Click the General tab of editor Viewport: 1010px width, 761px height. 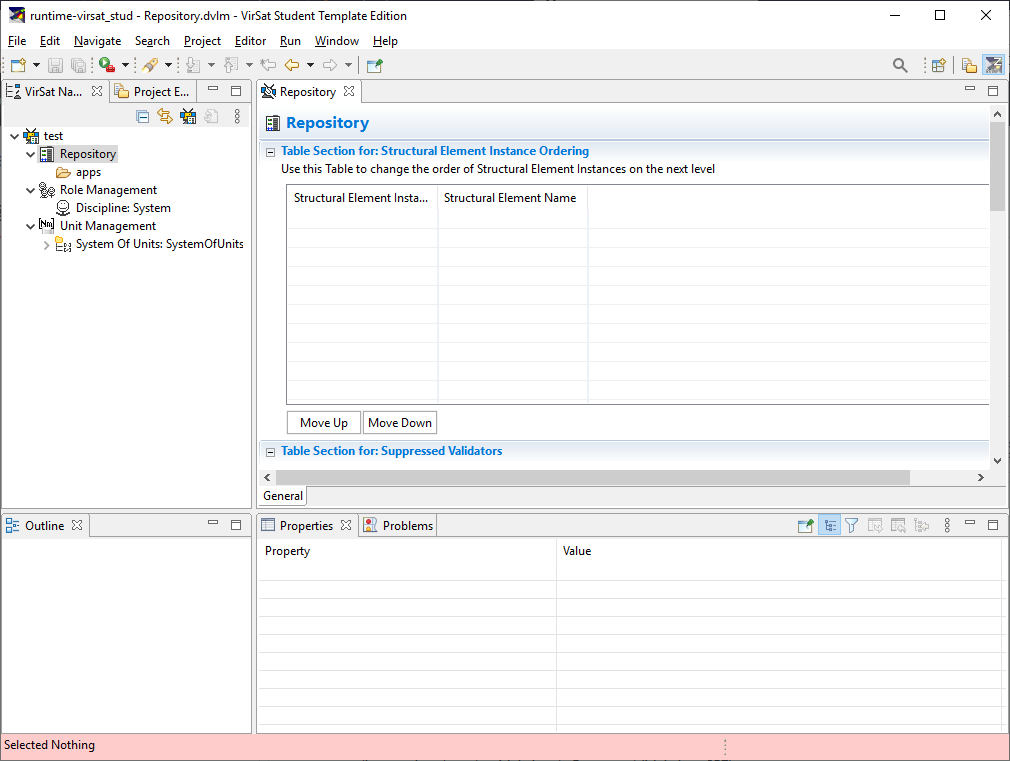click(283, 496)
